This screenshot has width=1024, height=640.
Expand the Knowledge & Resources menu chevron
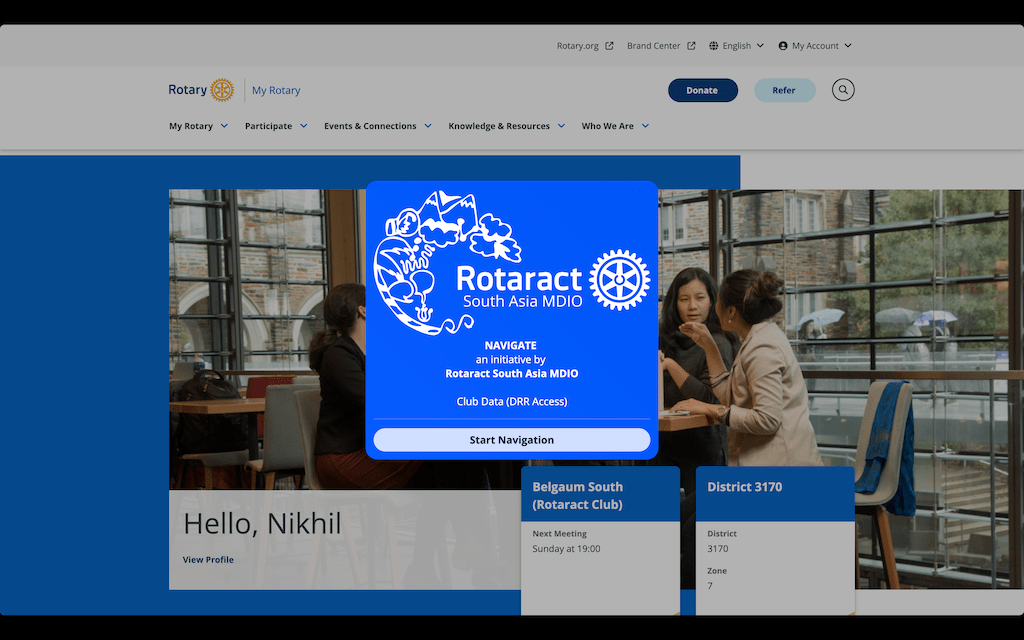(x=561, y=126)
